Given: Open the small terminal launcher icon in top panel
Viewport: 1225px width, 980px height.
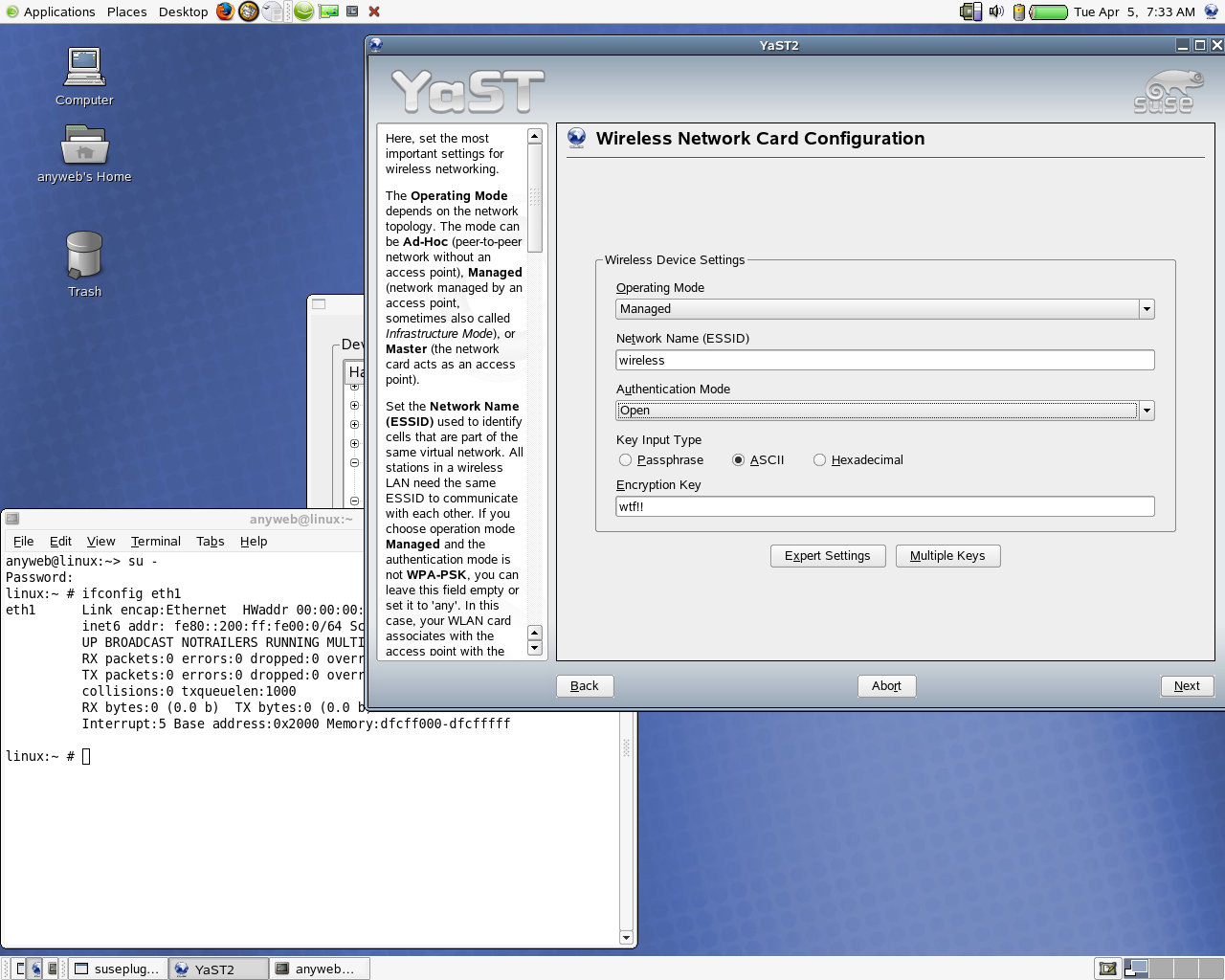Looking at the screenshot, I should click(x=352, y=11).
